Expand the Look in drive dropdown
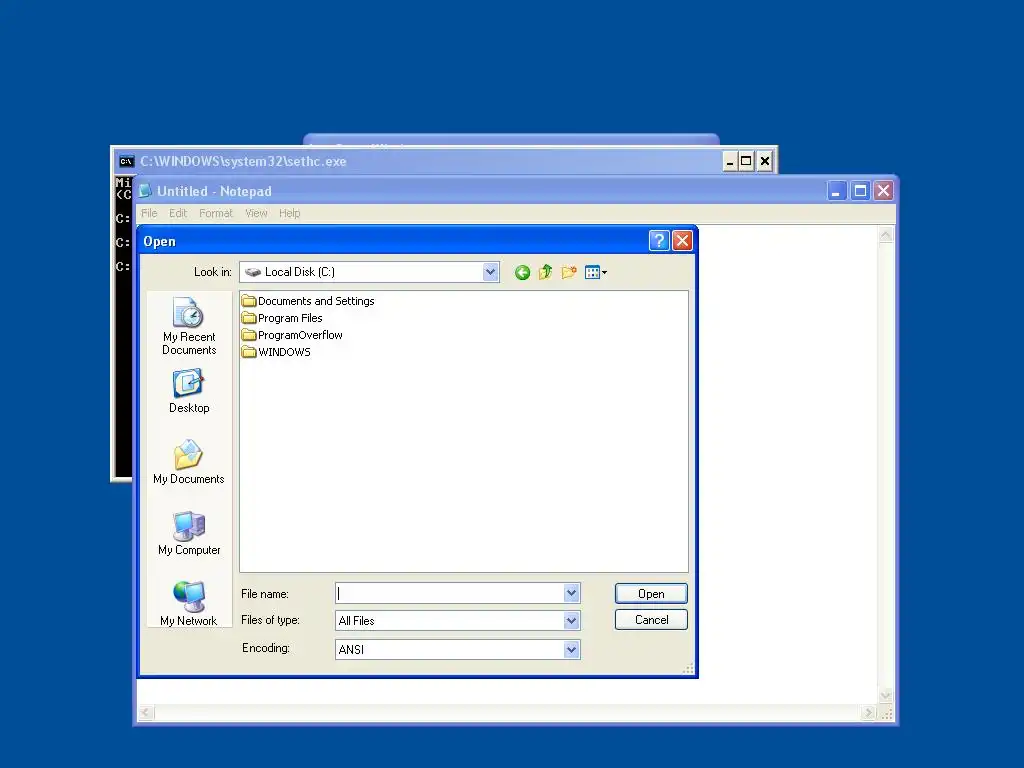The width and height of the screenshot is (1024, 768). click(x=490, y=272)
